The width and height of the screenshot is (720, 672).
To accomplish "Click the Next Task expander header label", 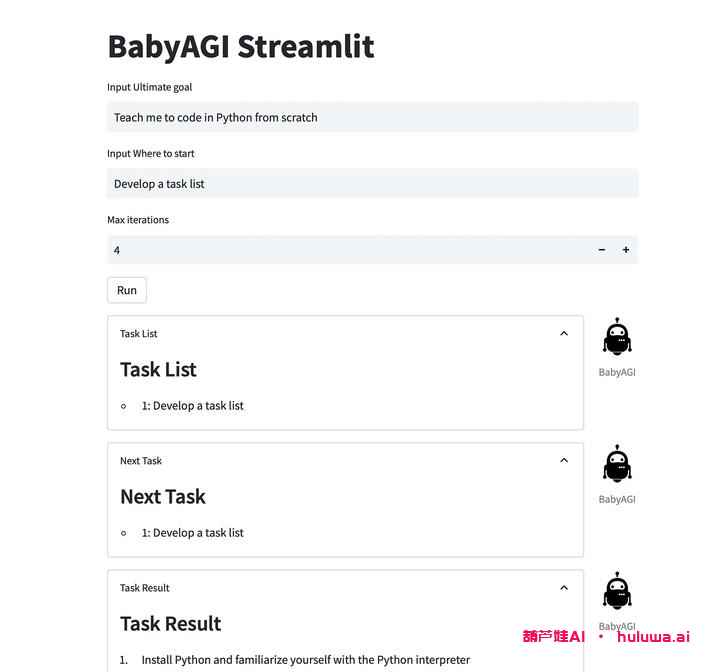I will (x=141, y=461).
